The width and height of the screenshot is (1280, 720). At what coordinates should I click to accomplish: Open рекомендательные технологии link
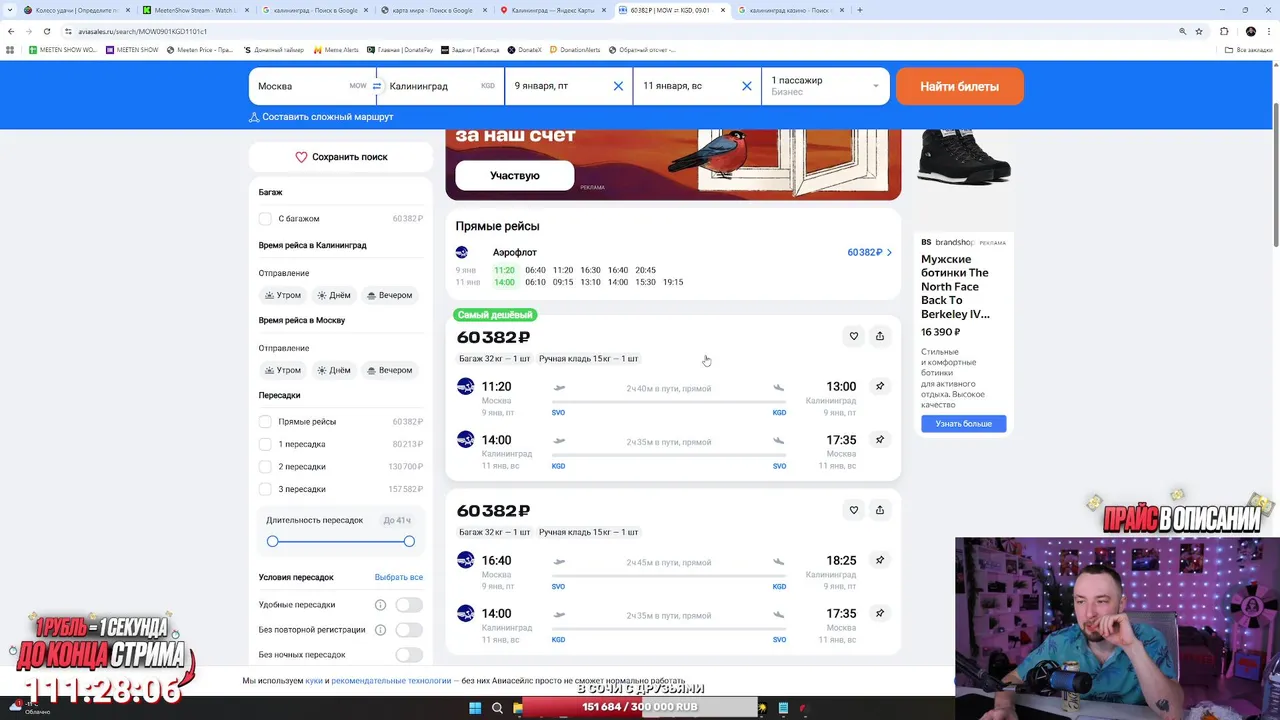[391, 681]
